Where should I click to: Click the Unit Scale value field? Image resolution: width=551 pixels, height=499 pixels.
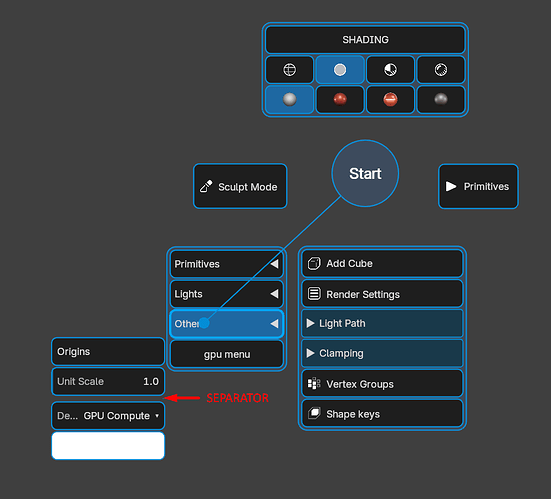108,381
